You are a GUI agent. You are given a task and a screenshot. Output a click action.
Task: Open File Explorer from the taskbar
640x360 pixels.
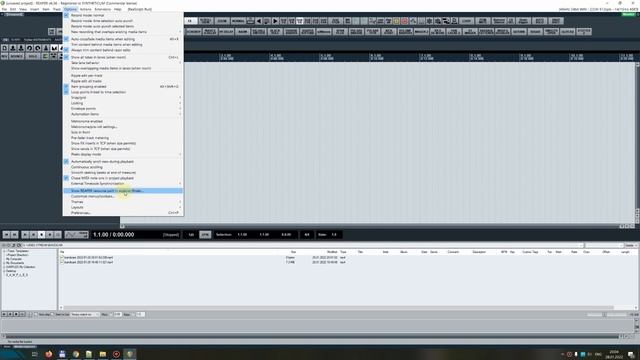click(102, 354)
